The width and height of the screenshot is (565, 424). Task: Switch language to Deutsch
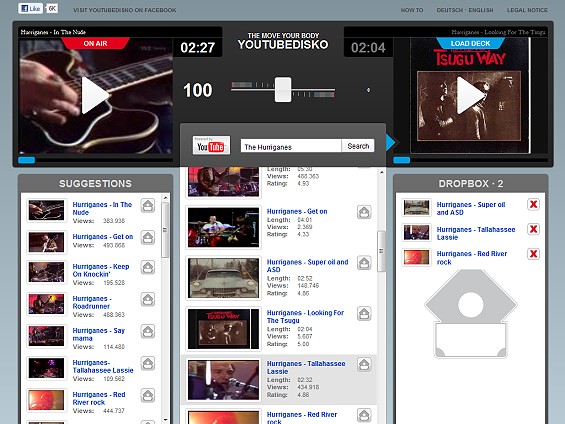(449, 10)
